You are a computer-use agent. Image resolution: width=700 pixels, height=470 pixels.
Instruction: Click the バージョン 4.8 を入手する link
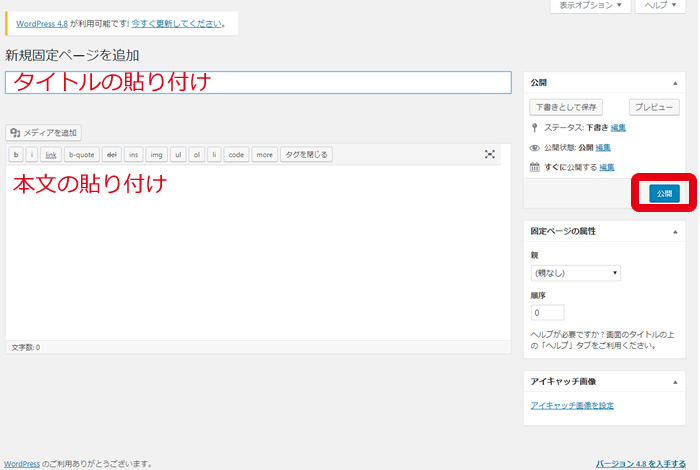click(641, 464)
